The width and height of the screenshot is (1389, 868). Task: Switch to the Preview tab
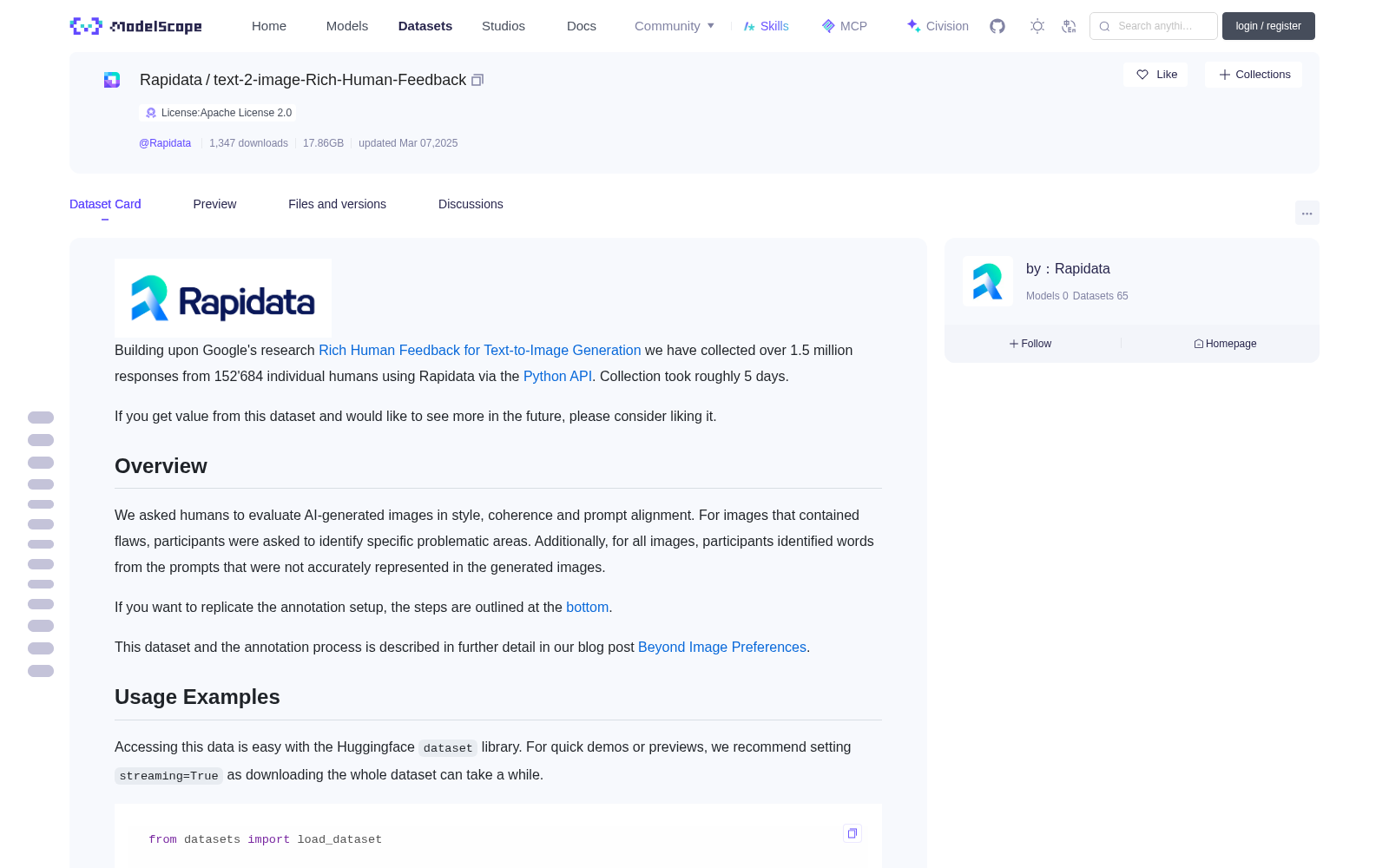[214, 204]
